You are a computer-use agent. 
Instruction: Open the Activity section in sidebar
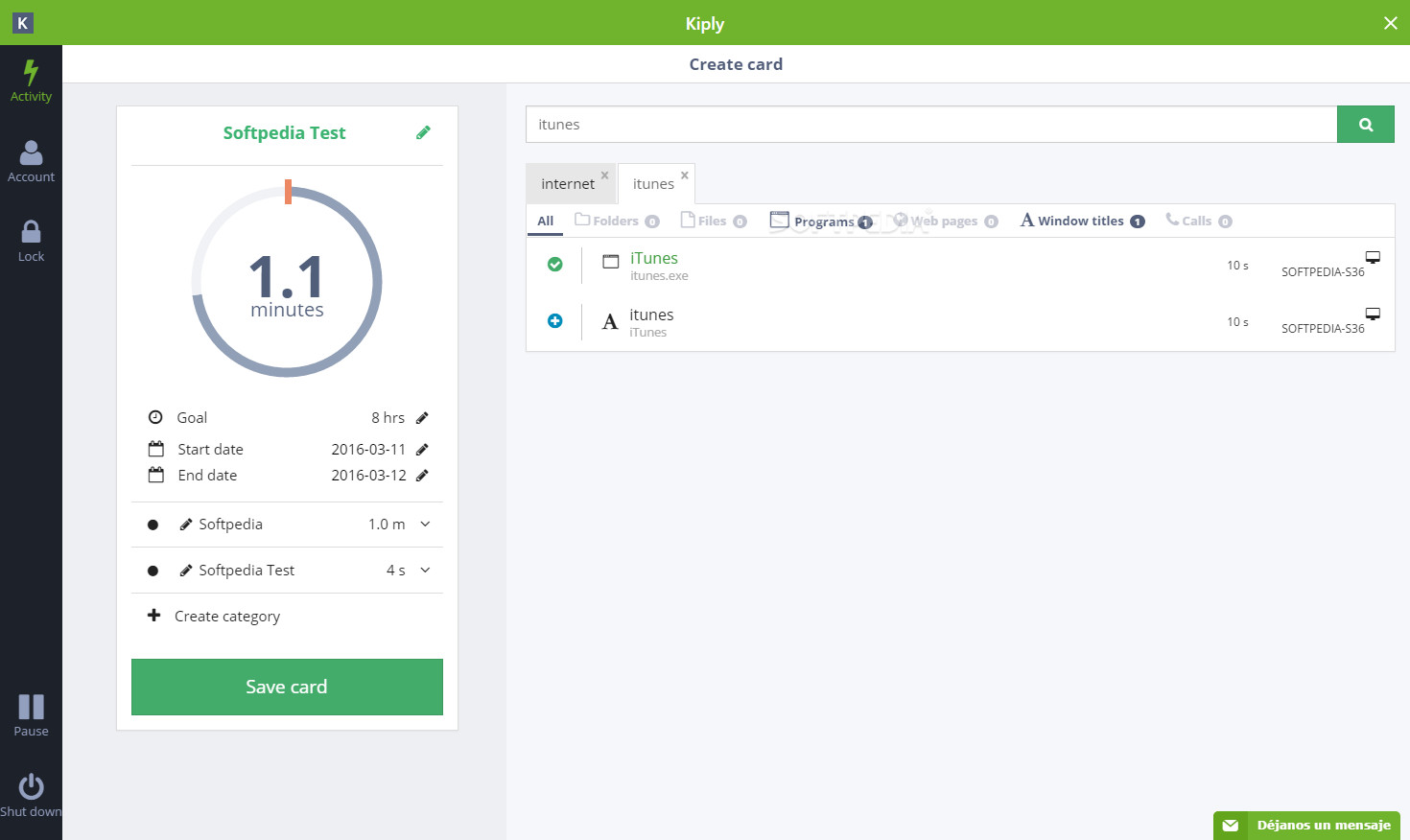click(x=31, y=81)
